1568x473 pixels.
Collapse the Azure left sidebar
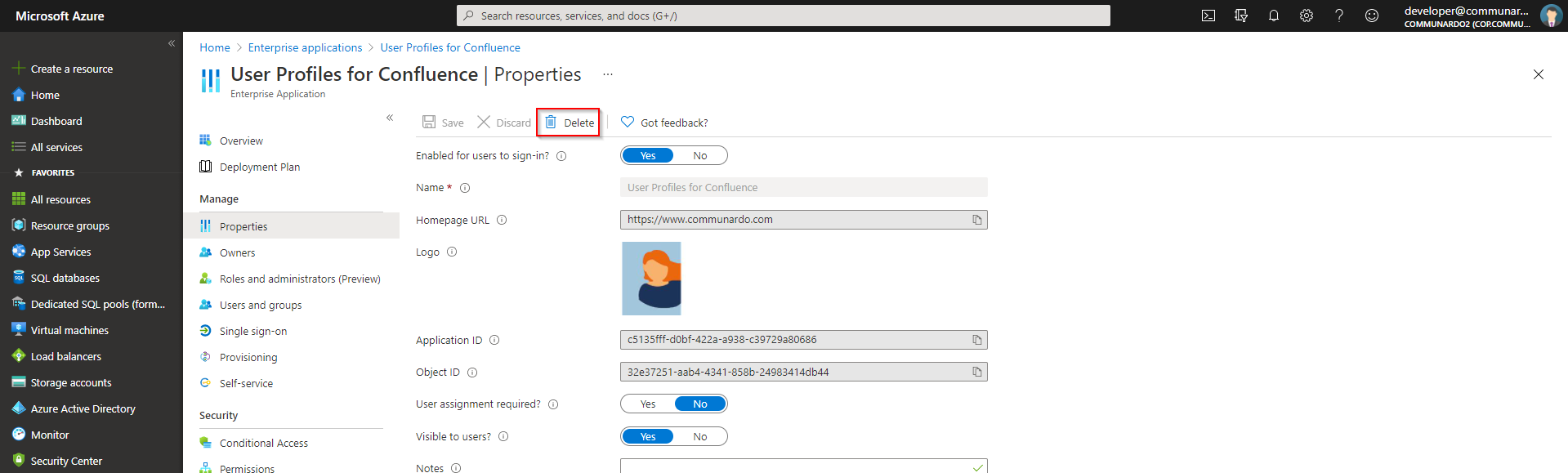coord(172,43)
